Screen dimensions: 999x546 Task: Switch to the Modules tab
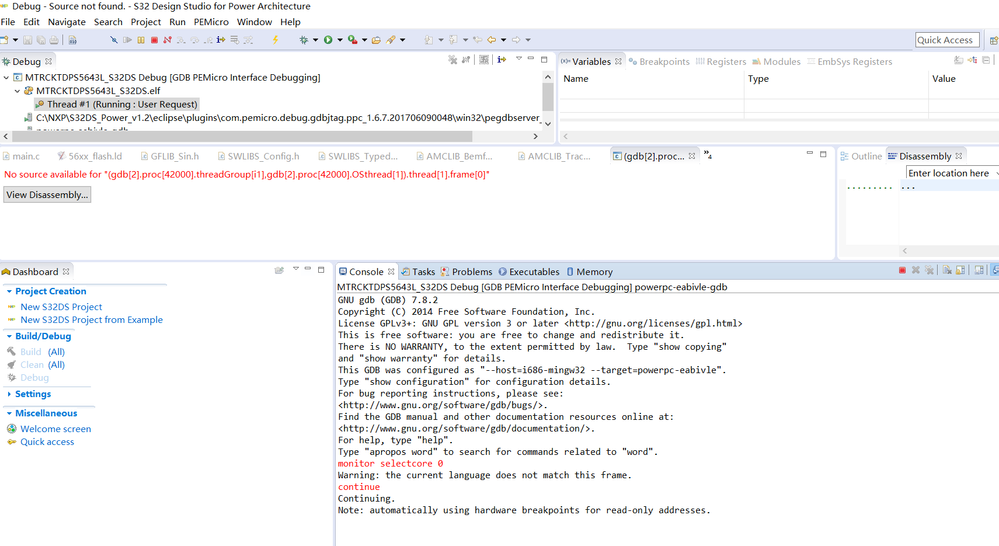click(776, 62)
